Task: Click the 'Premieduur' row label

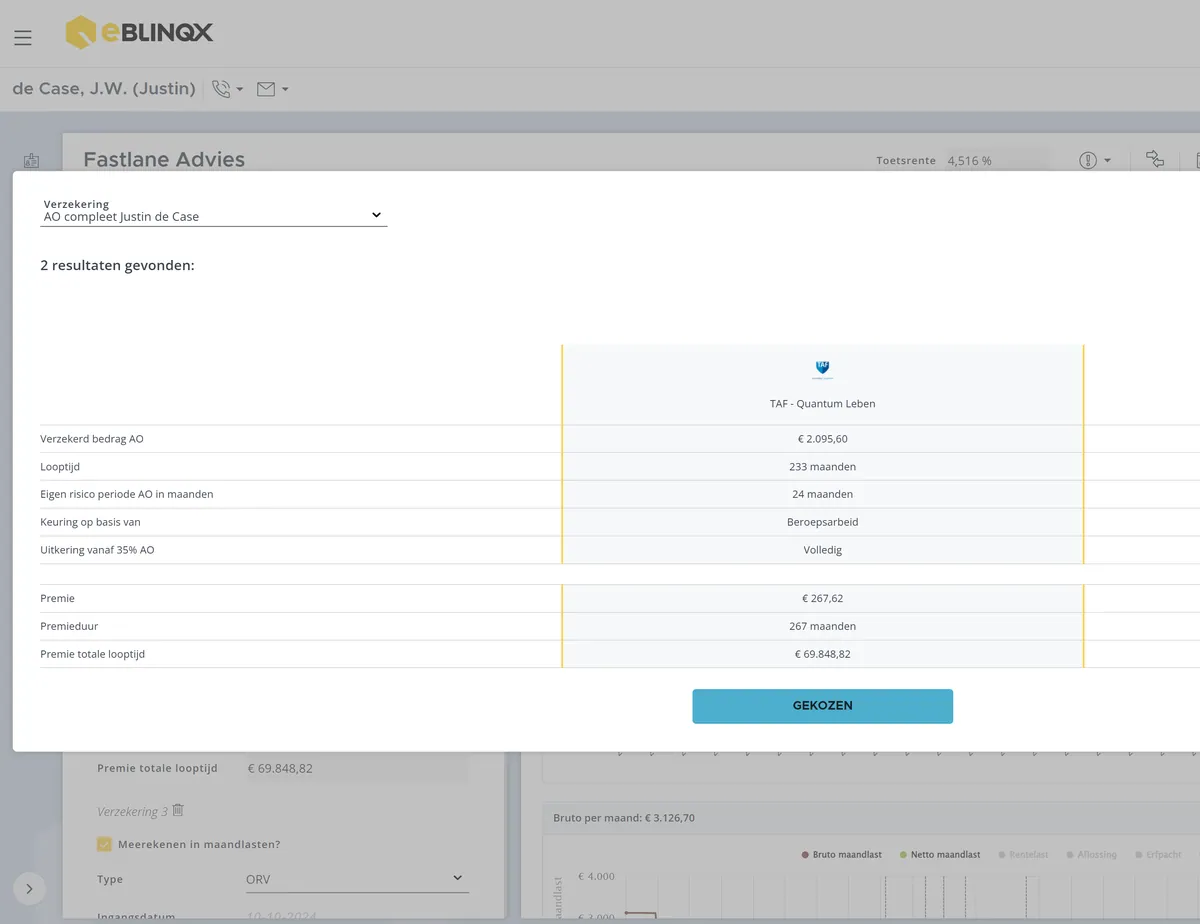Action: point(70,626)
